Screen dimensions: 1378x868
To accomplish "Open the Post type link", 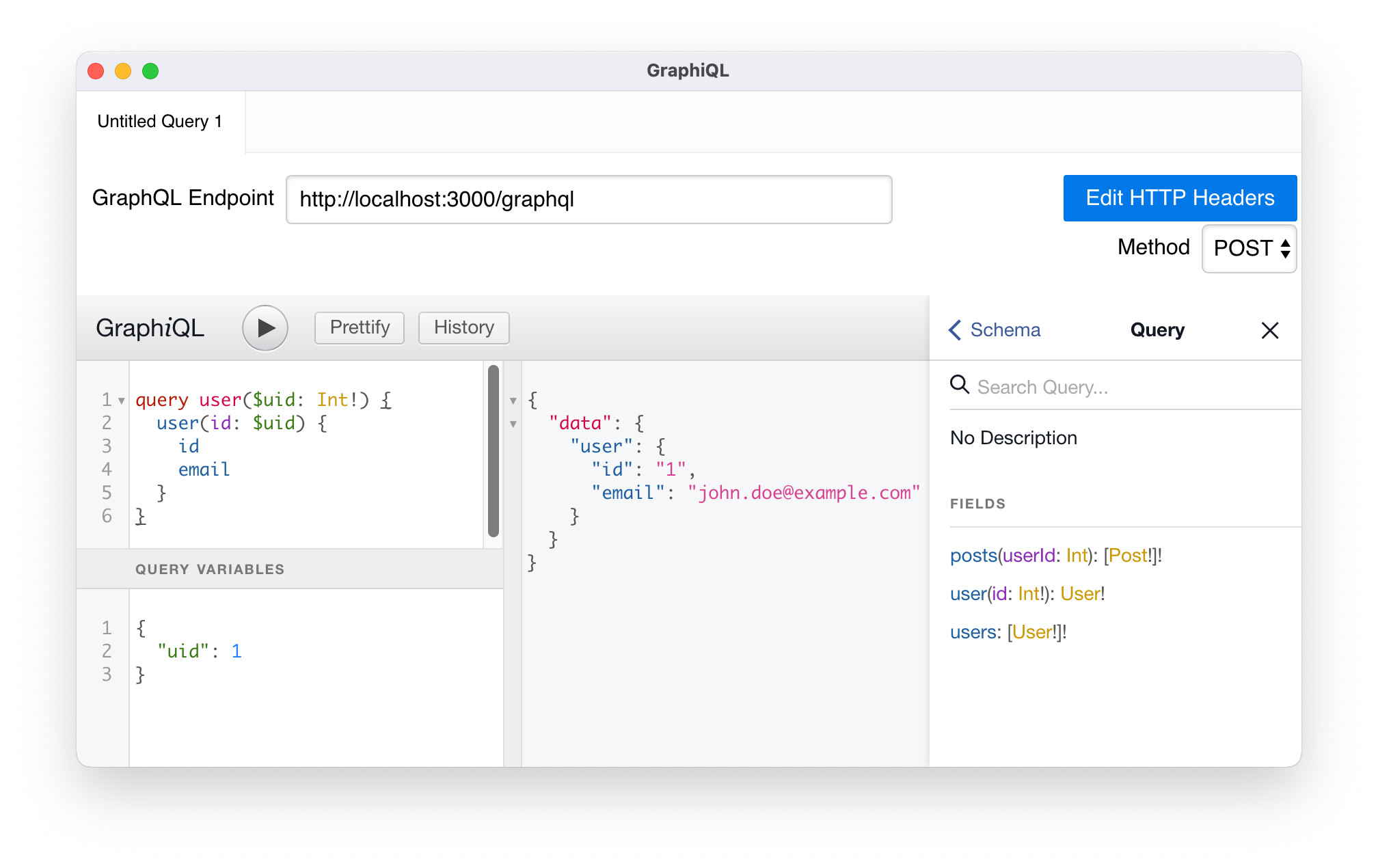I will (x=1129, y=556).
